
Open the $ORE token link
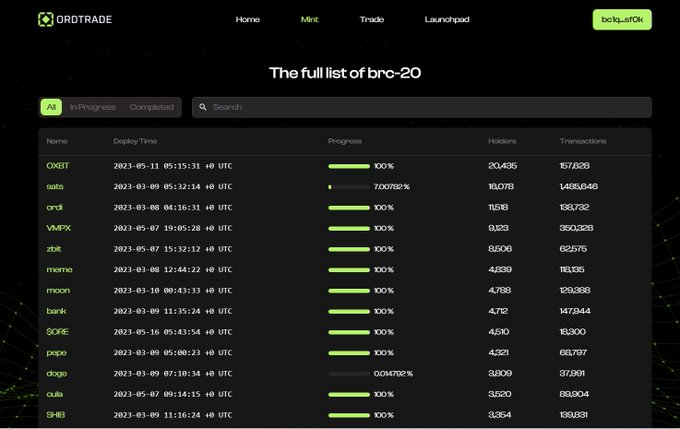[x=57, y=332]
